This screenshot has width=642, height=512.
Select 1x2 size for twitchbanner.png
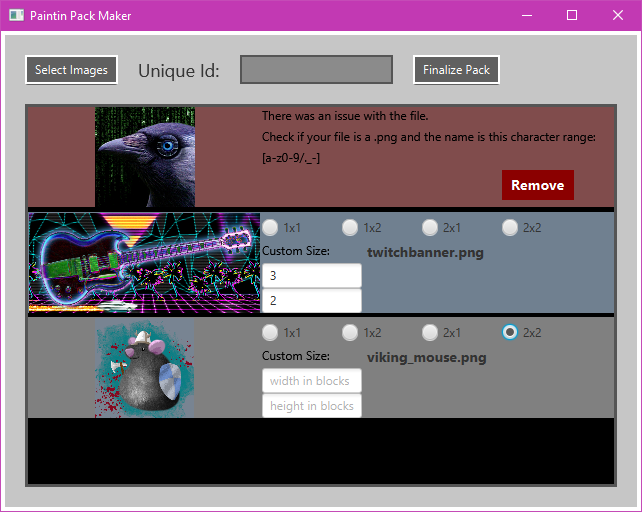pyautogui.click(x=362, y=227)
